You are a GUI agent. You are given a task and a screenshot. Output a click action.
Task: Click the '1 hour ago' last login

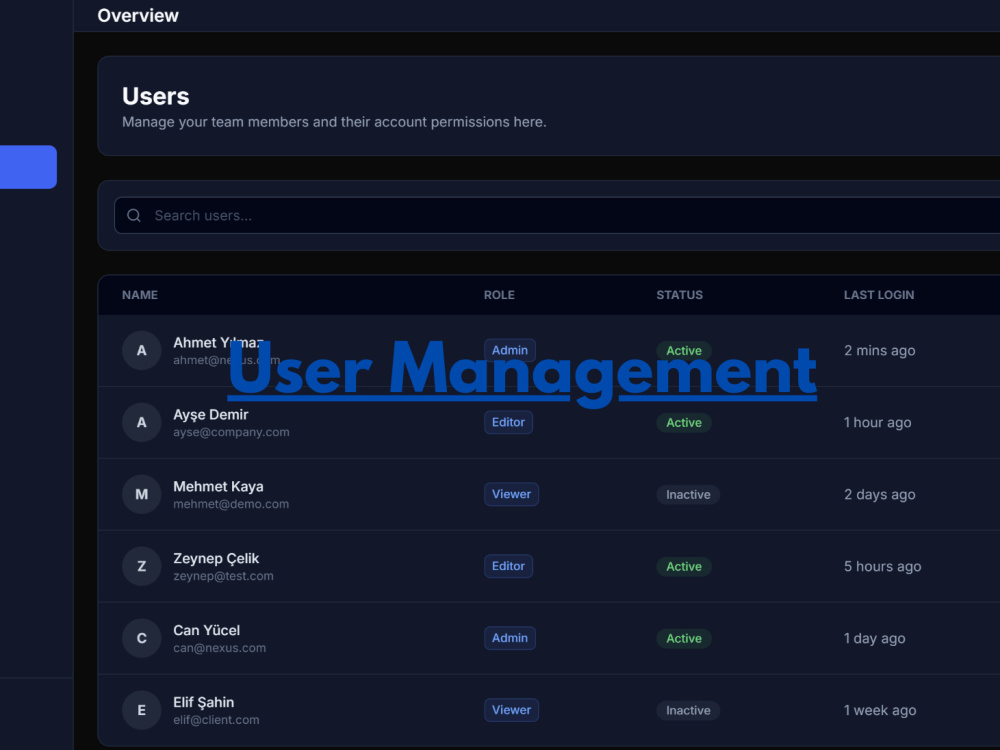pos(878,423)
